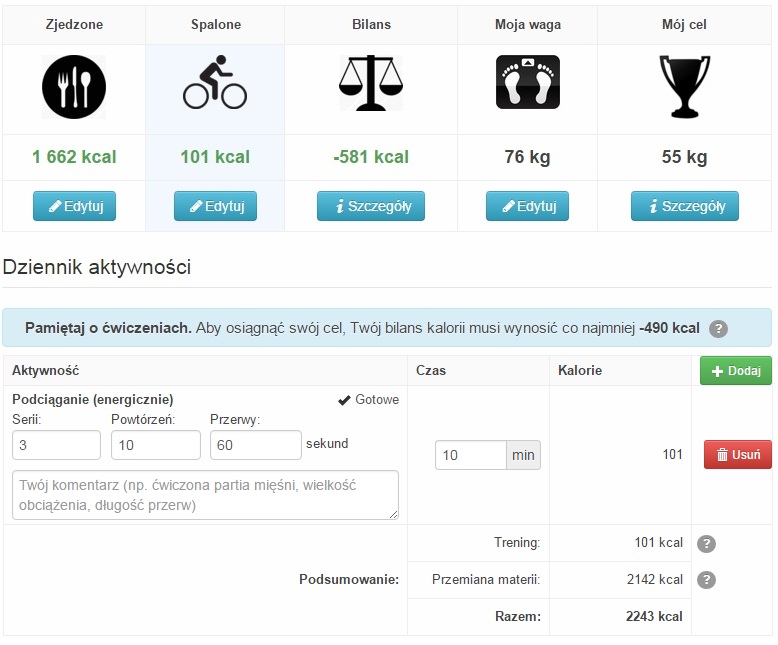
Task: Focus the Serii input field
Action: point(57,445)
